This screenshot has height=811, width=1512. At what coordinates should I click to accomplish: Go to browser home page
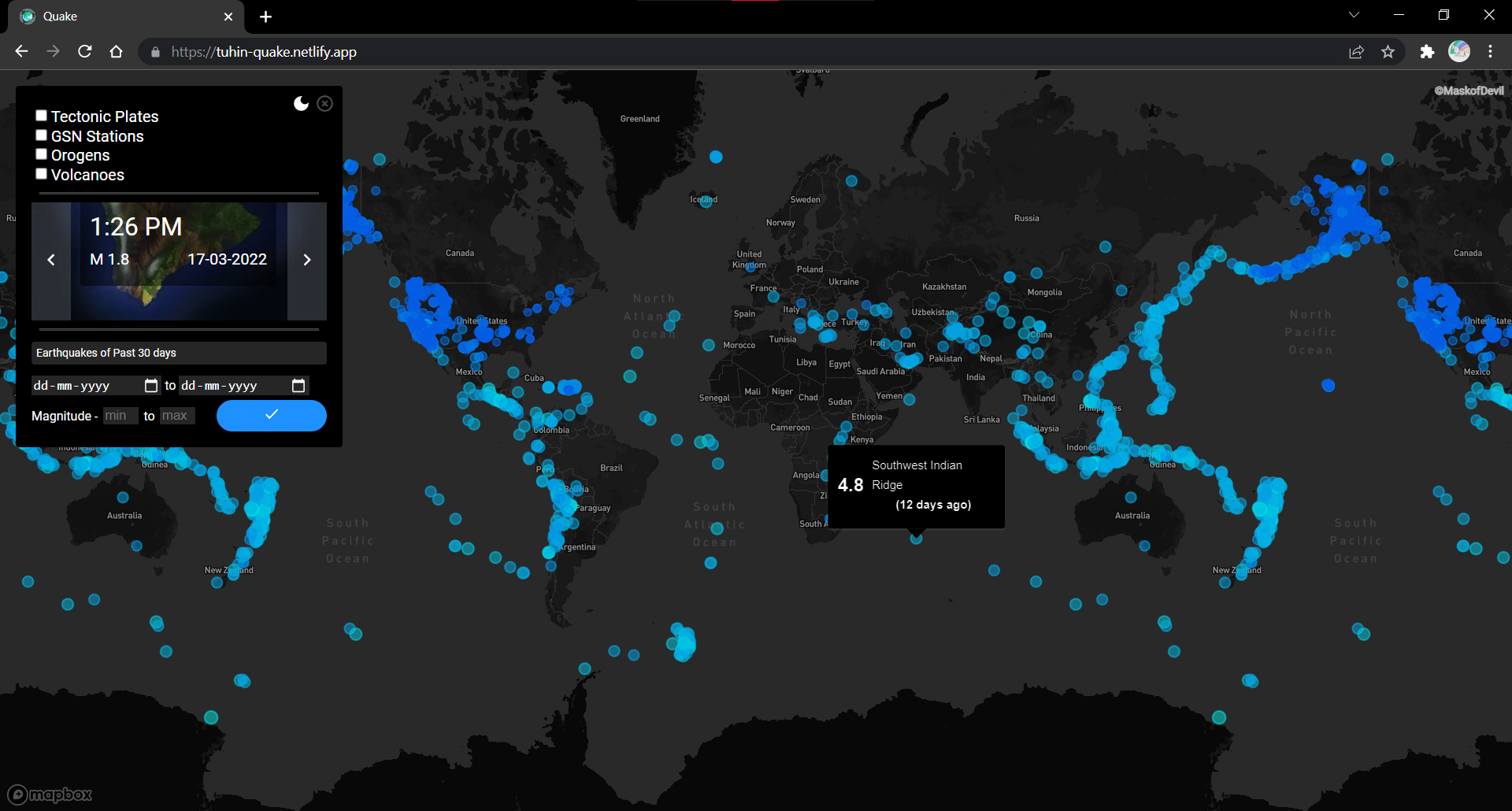(x=117, y=51)
